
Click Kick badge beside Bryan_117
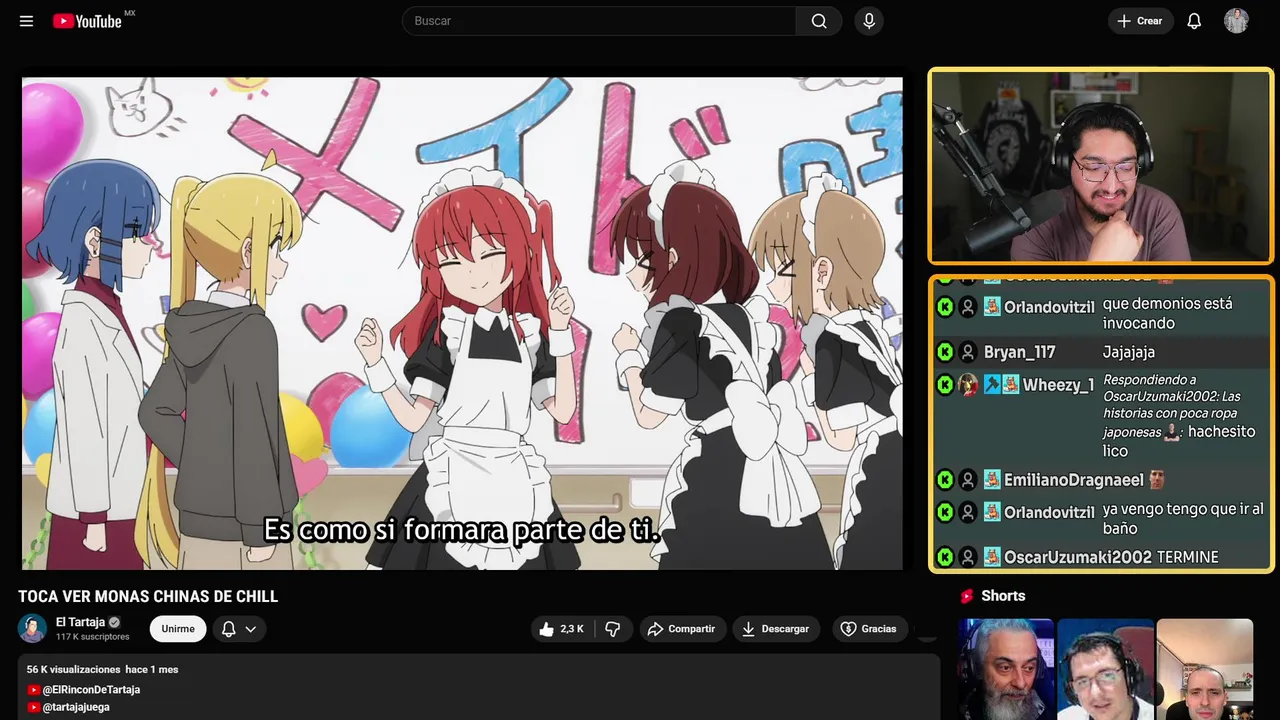pos(945,352)
